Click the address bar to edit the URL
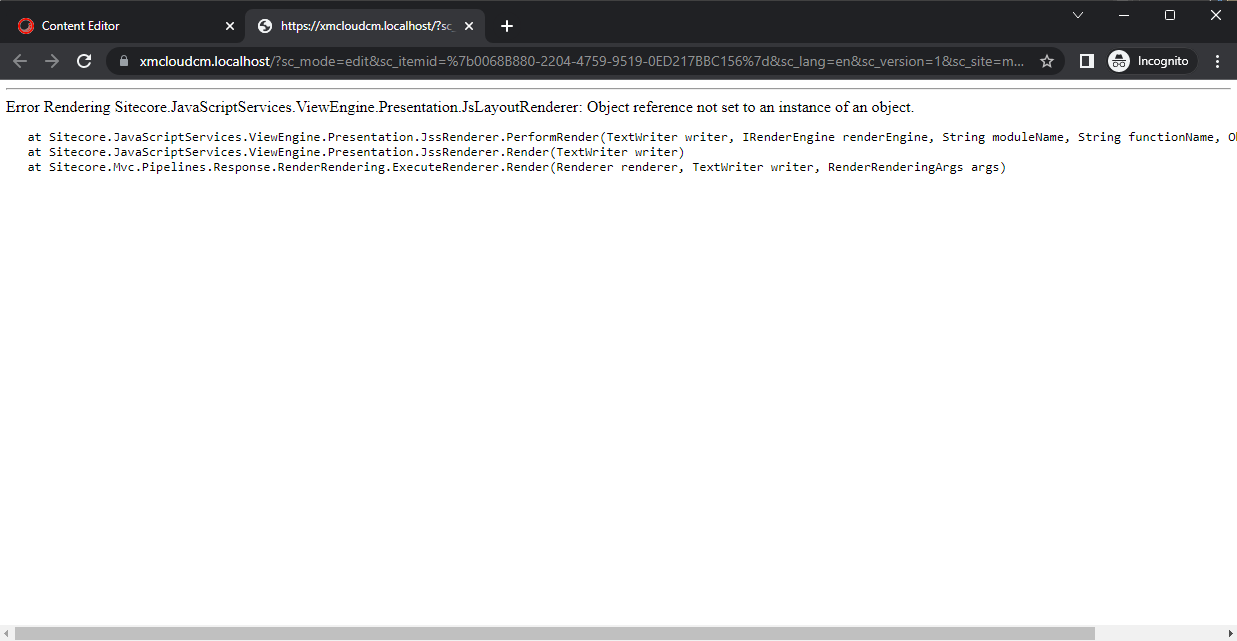 pyautogui.click(x=500, y=61)
